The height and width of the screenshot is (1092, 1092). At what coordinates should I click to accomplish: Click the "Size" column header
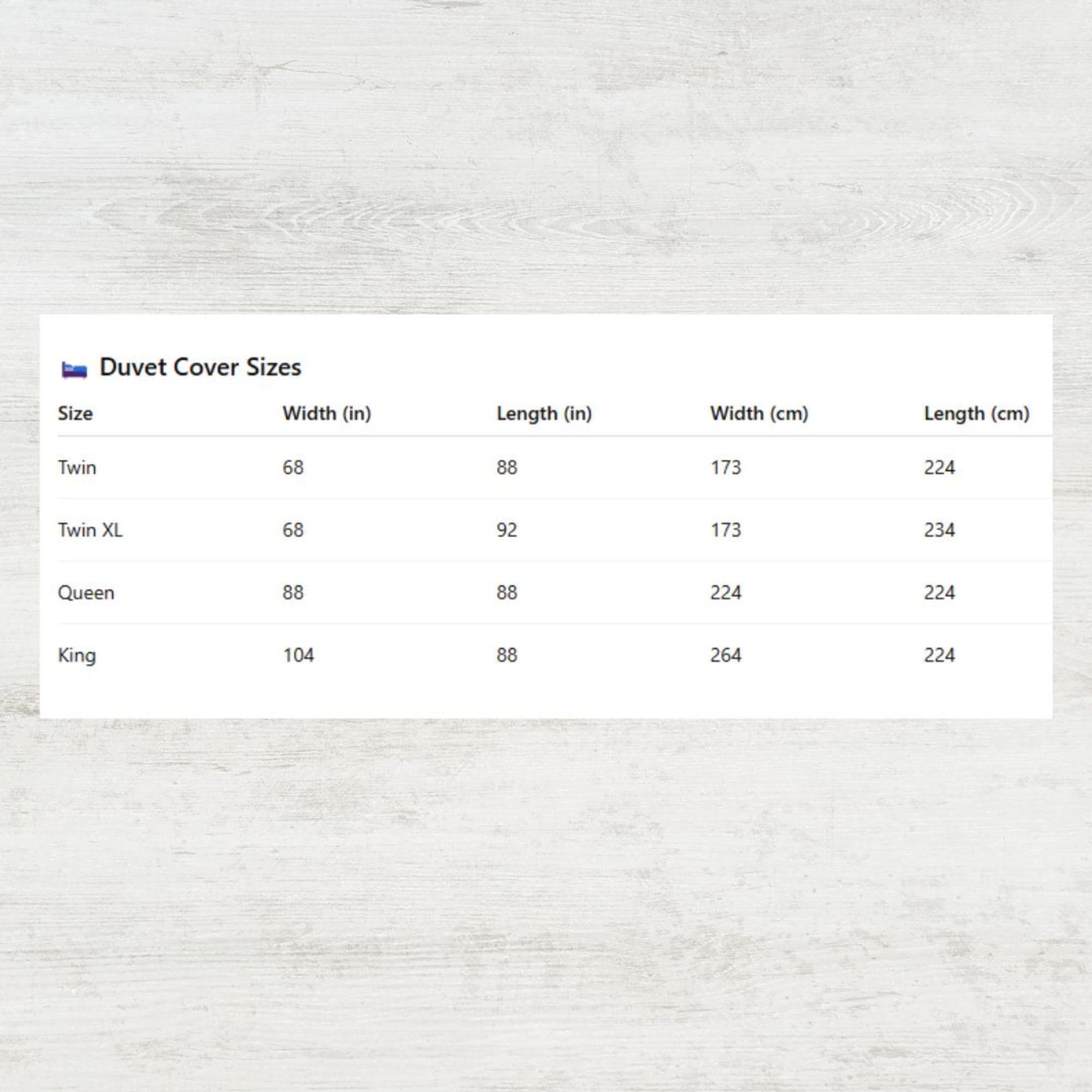pyautogui.click(x=75, y=413)
